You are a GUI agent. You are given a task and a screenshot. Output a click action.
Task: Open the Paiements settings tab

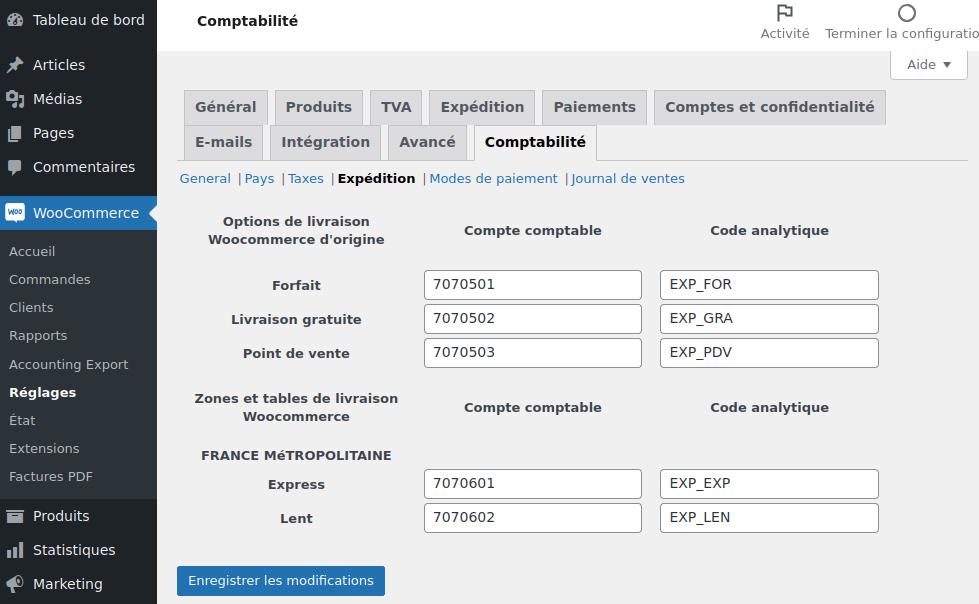[594, 107]
